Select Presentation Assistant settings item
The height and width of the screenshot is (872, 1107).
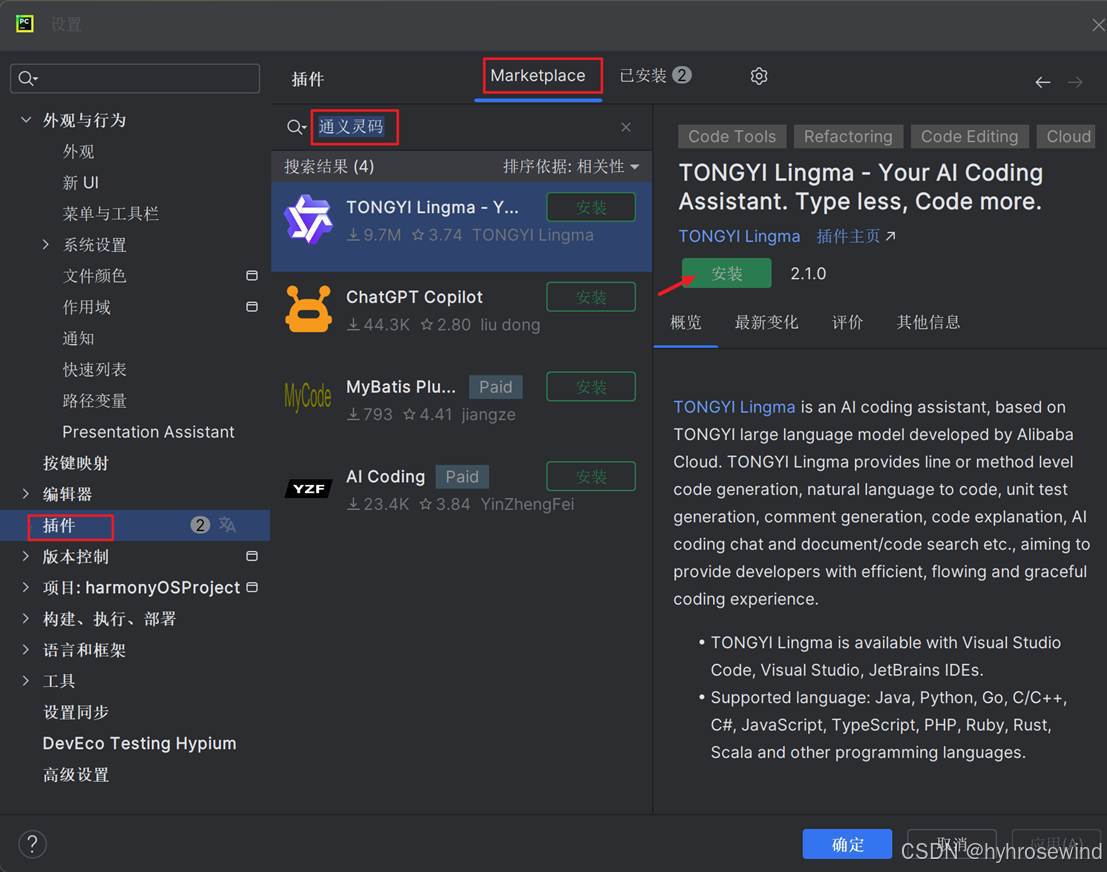pyautogui.click(x=148, y=431)
